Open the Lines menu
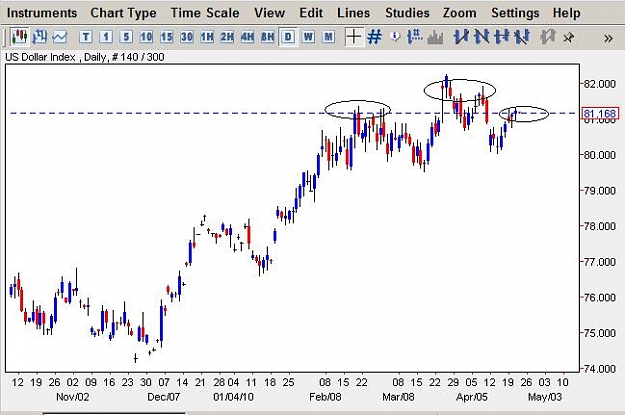 [x=354, y=13]
